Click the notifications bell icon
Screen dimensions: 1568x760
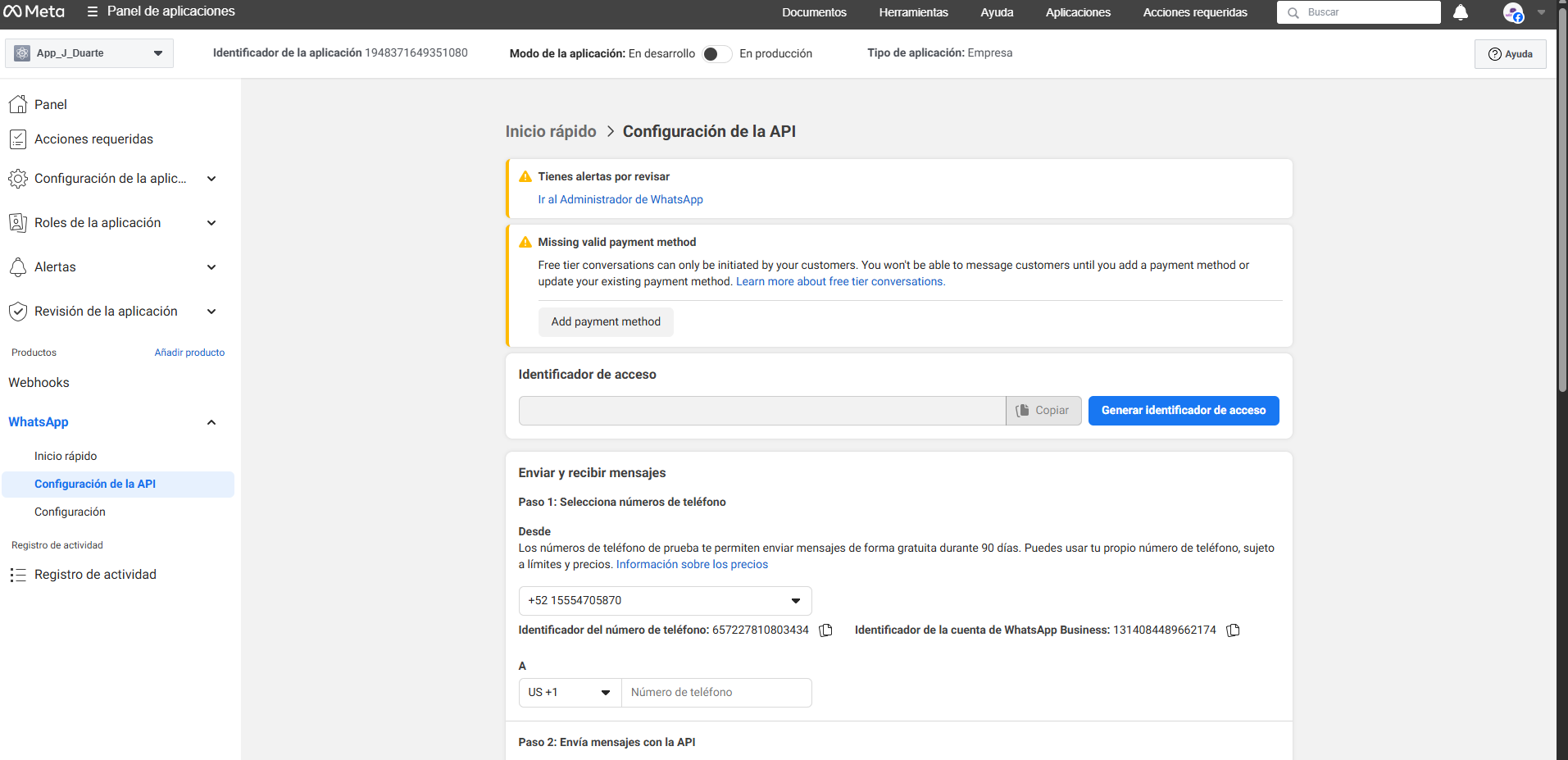coord(1460,12)
